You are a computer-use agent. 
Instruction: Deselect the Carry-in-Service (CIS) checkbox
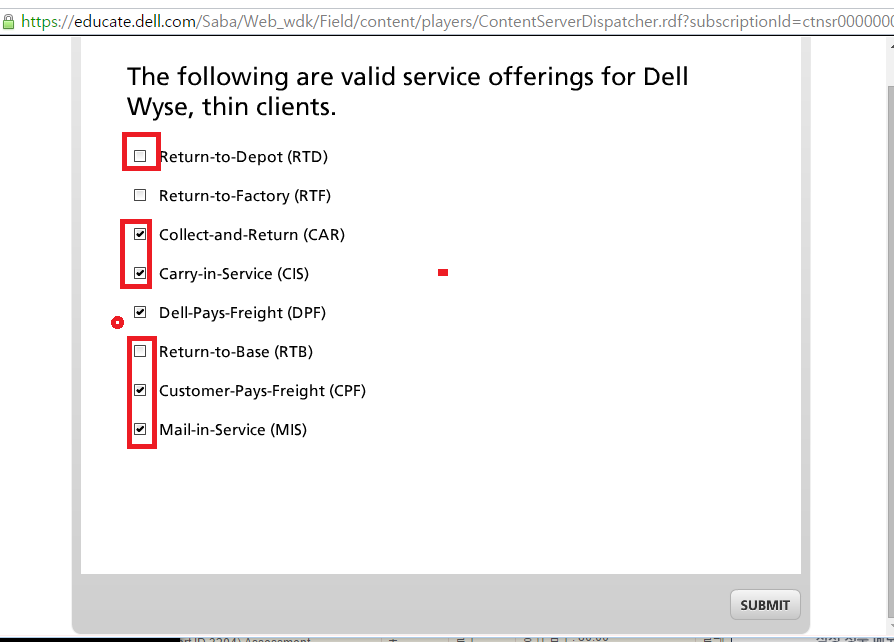pos(140,273)
